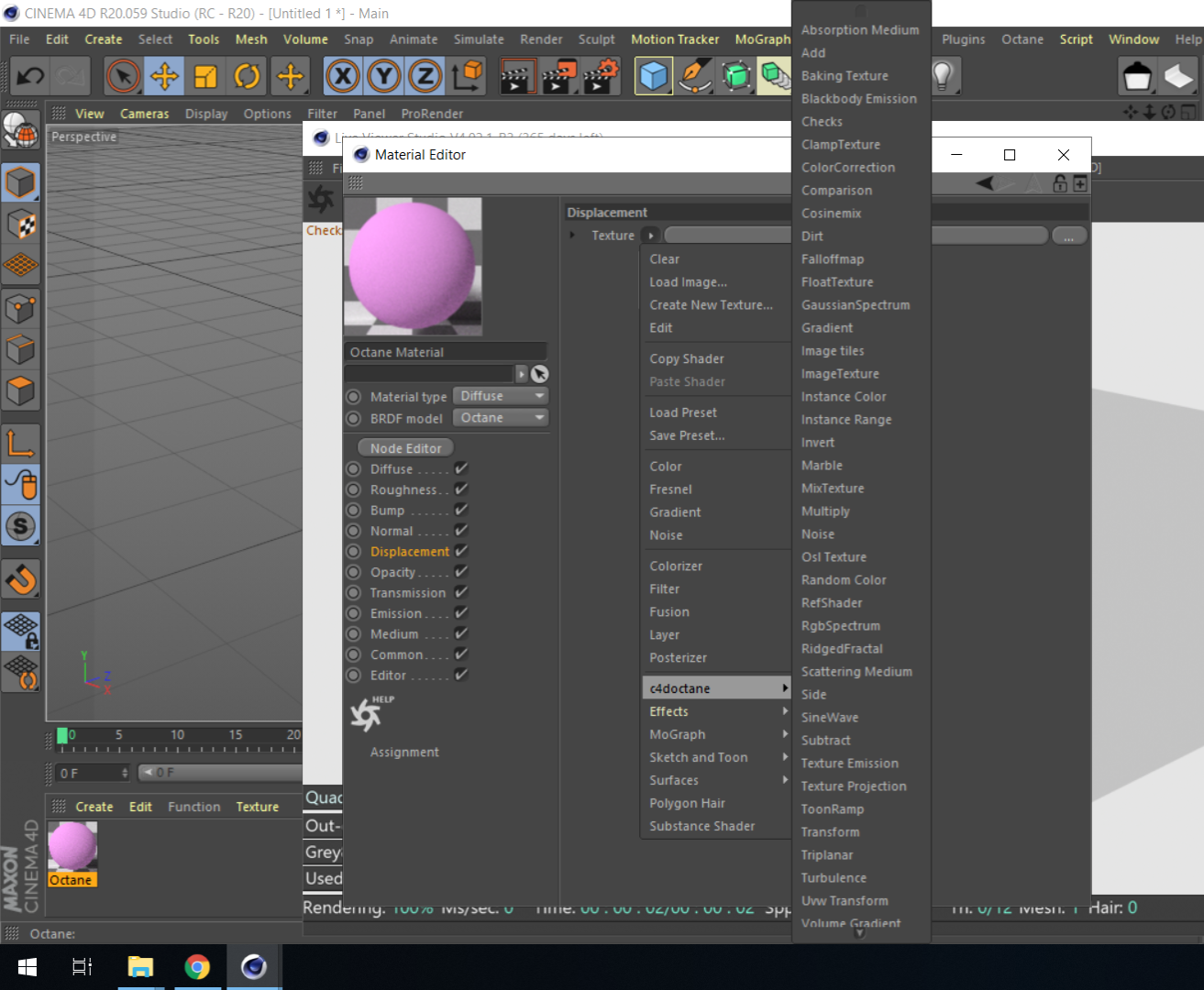Toggle the X axis lock

pyautogui.click(x=343, y=76)
